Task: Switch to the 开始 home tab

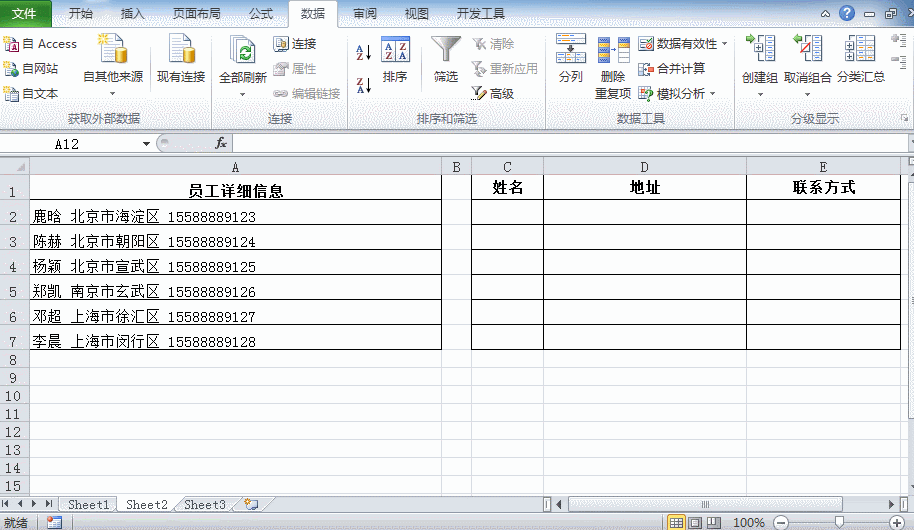Action: tap(80, 13)
